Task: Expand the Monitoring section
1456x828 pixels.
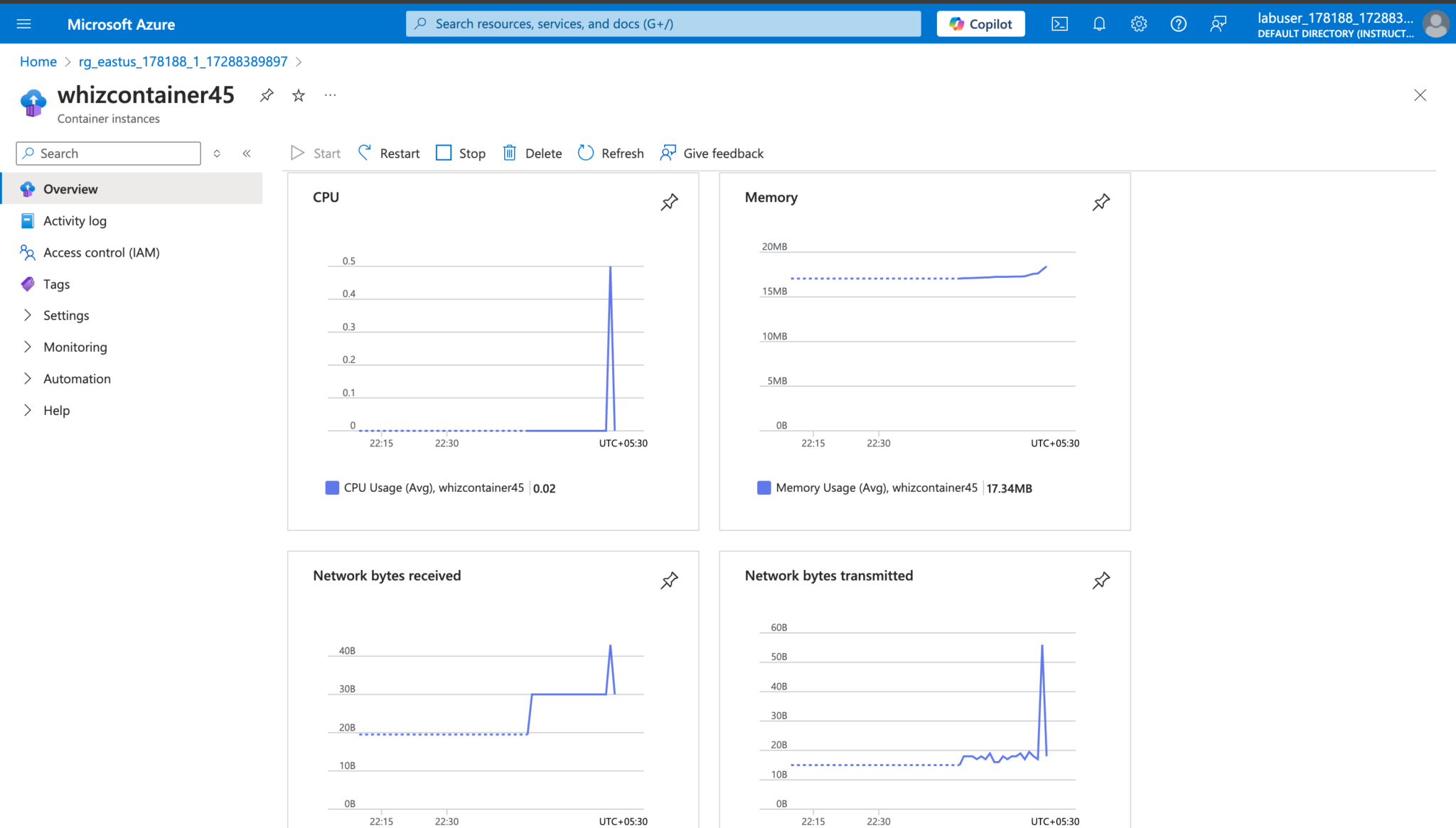Action: point(75,347)
